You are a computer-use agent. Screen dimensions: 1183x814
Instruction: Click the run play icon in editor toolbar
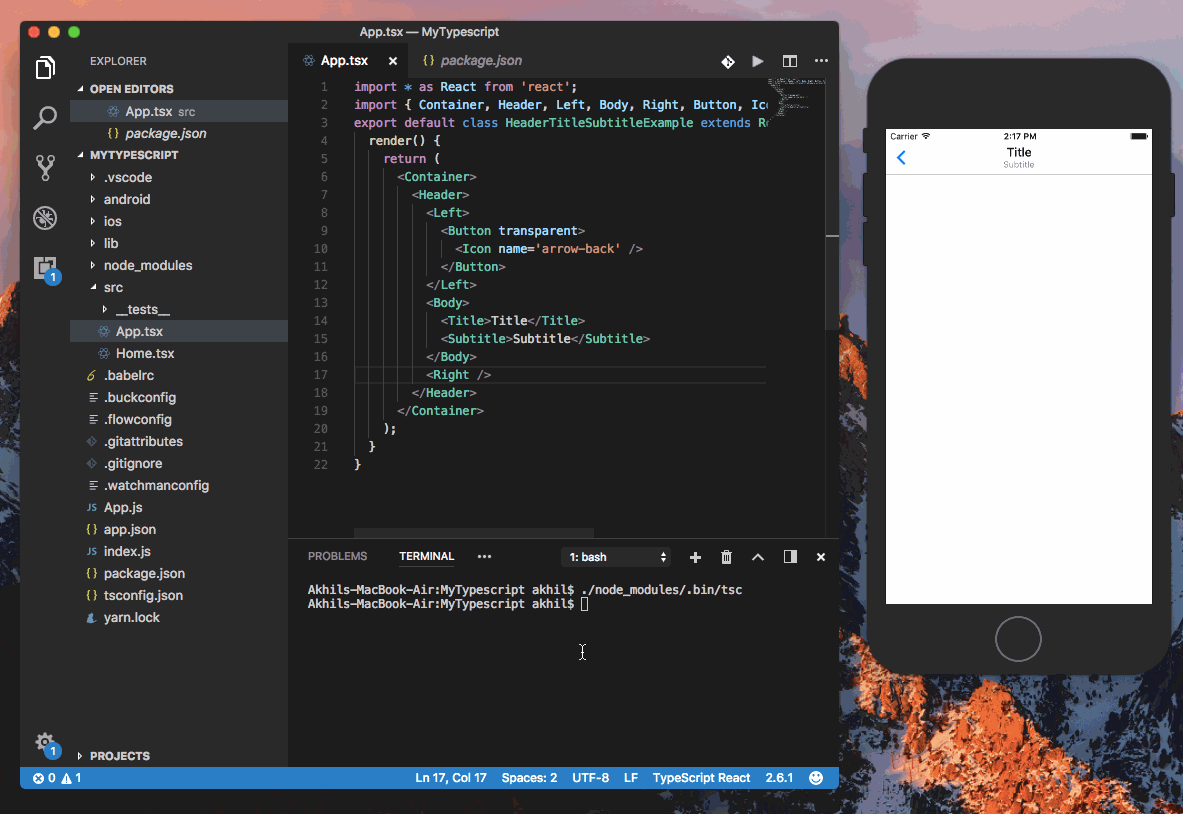(x=757, y=61)
